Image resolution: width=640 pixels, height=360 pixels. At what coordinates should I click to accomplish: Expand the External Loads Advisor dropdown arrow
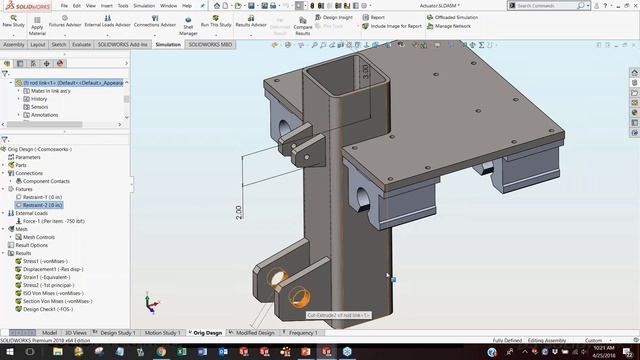click(x=107, y=35)
